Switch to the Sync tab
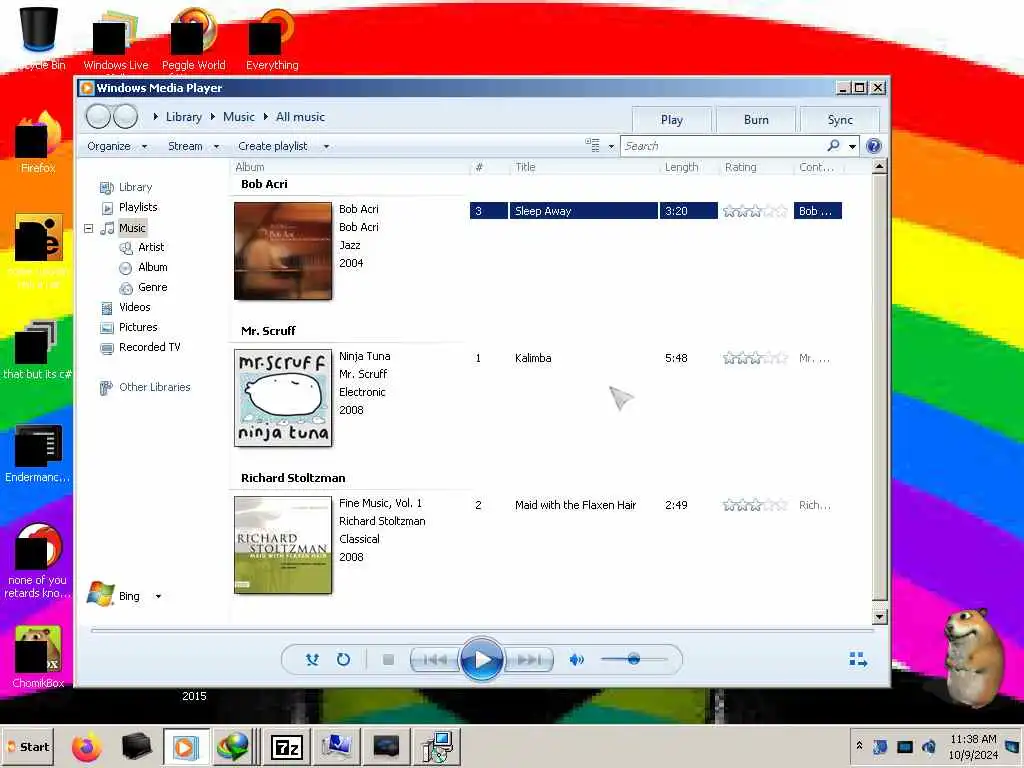 point(840,120)
